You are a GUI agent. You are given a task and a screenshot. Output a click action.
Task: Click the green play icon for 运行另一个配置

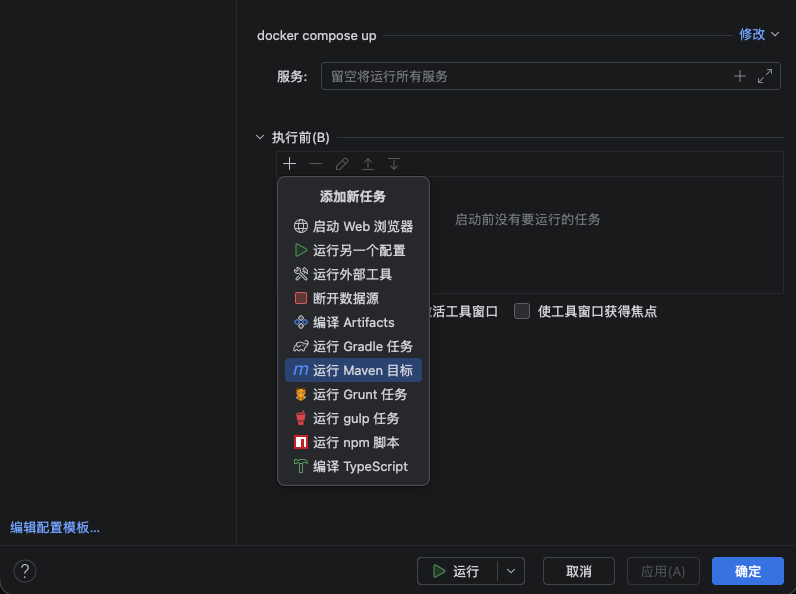pos(301,250)
